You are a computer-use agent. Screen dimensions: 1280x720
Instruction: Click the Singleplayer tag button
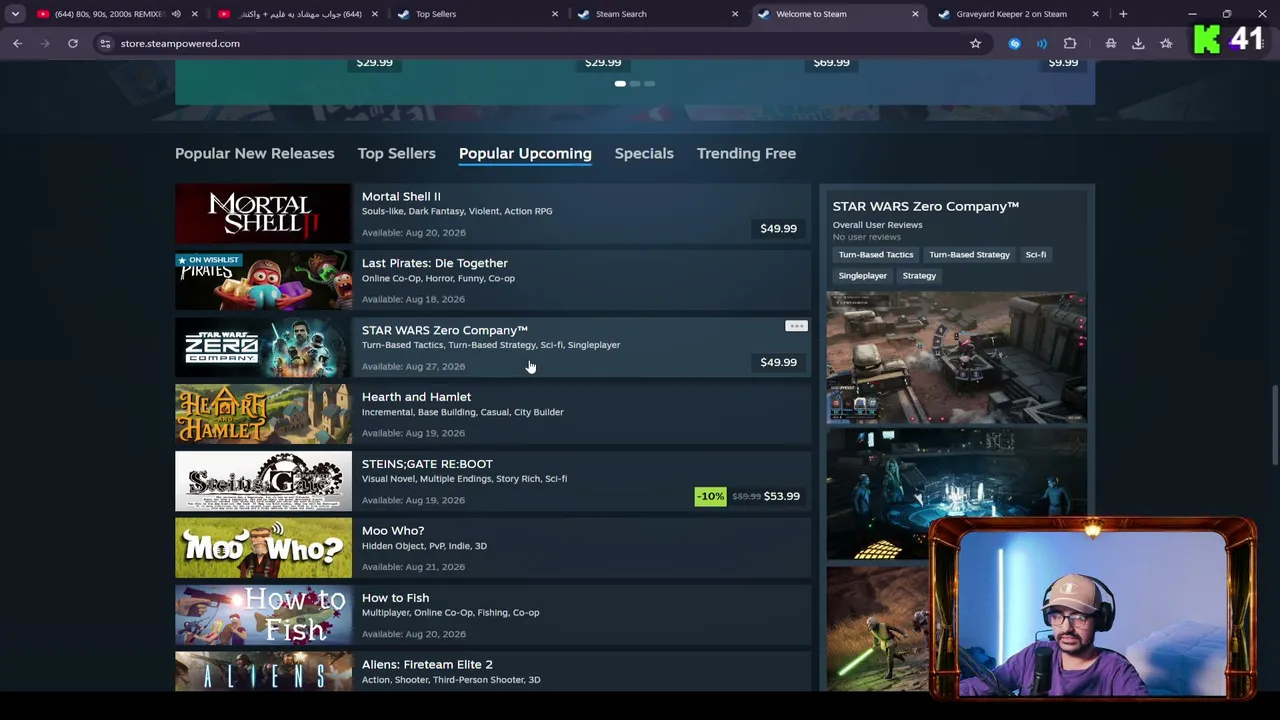863,276
